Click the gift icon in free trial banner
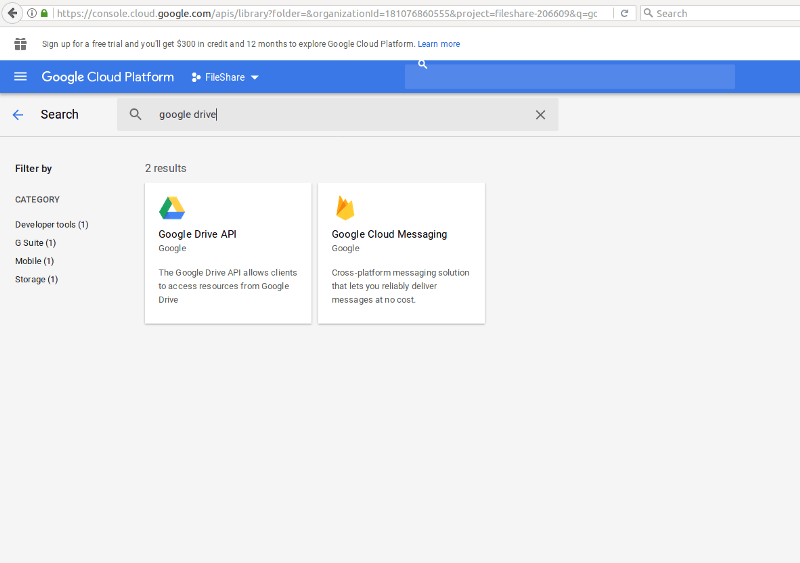 coord(20,44)
